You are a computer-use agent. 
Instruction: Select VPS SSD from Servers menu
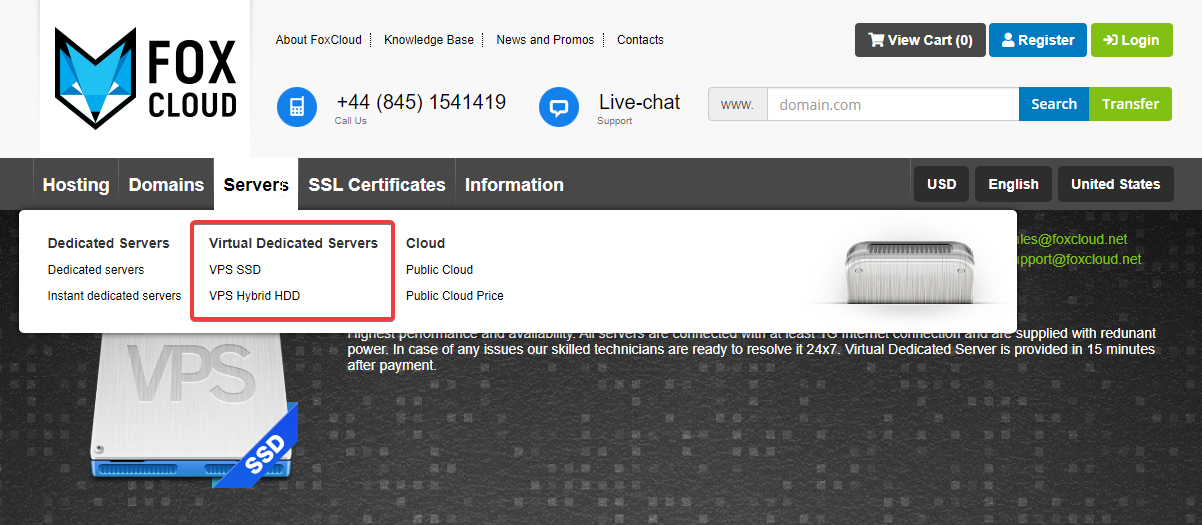click(235, 270)
